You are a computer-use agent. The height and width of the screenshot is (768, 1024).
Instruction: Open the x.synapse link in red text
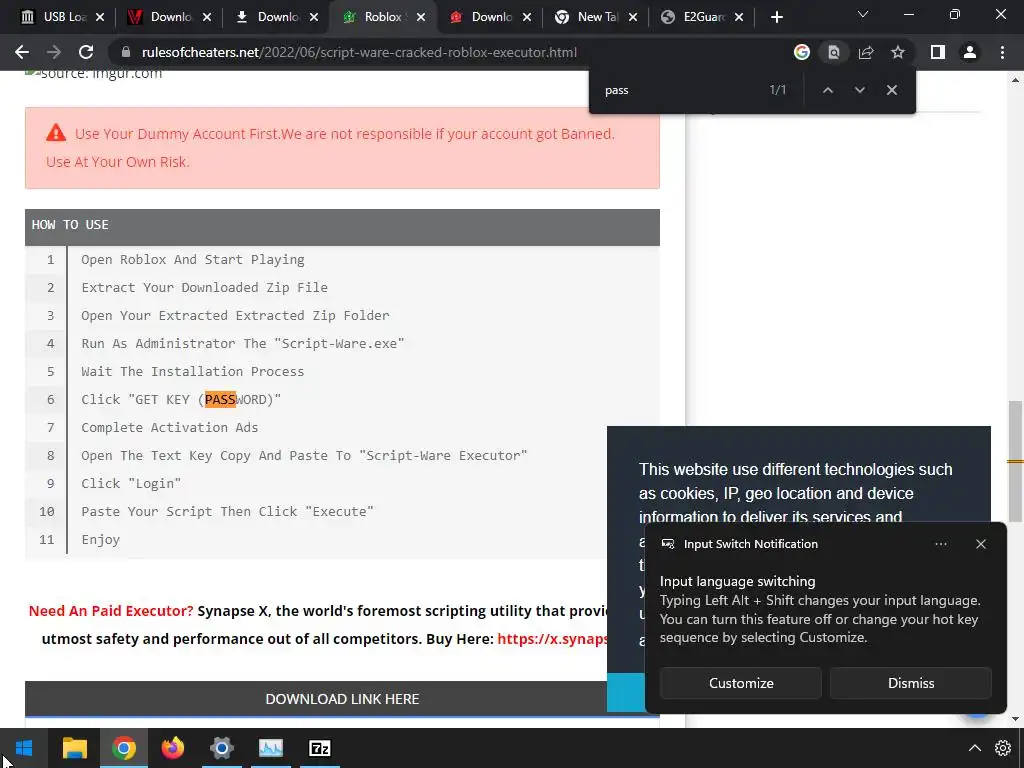coord(552,639)
